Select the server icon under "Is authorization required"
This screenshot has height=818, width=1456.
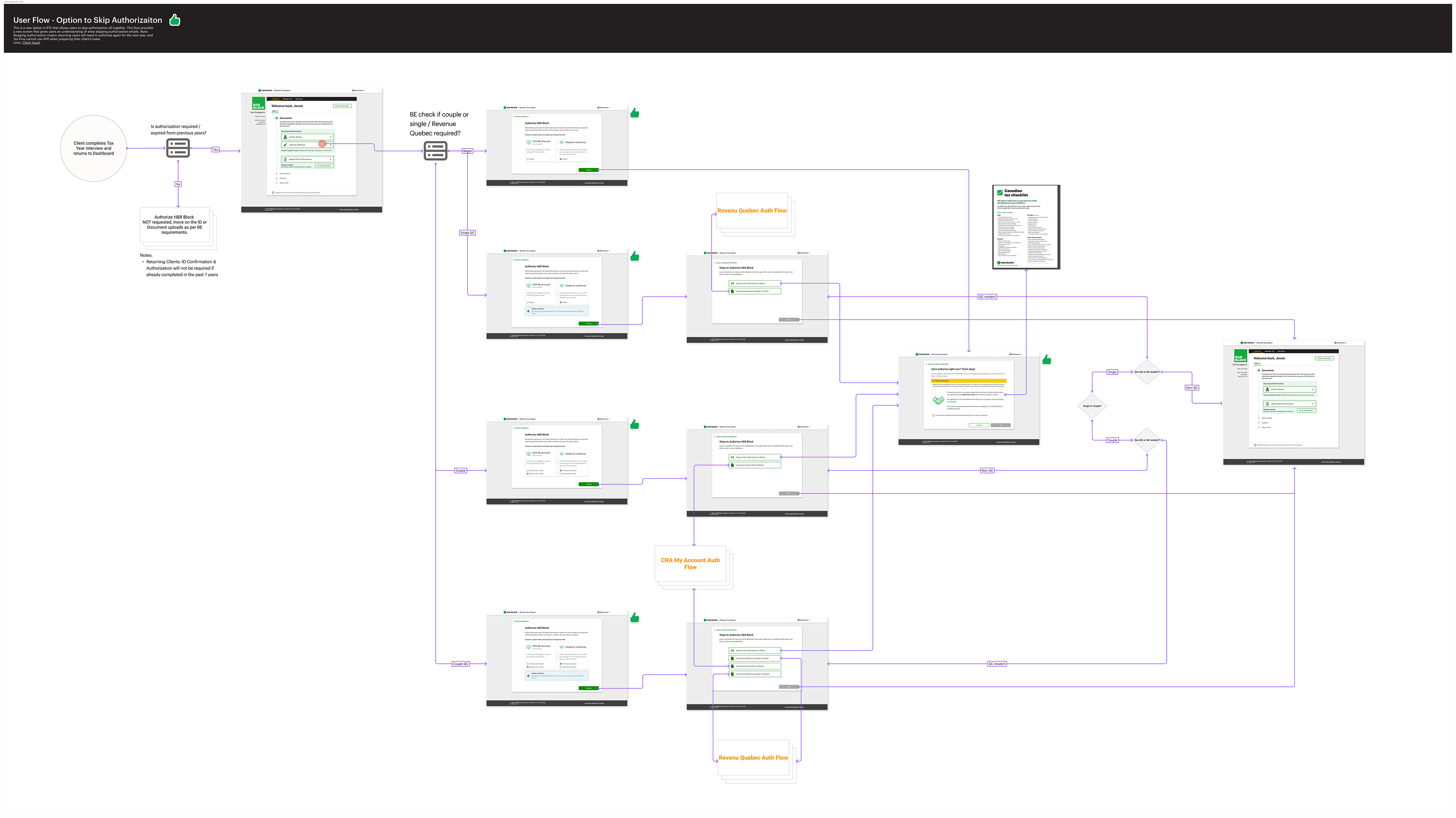(x=178, y=148)
